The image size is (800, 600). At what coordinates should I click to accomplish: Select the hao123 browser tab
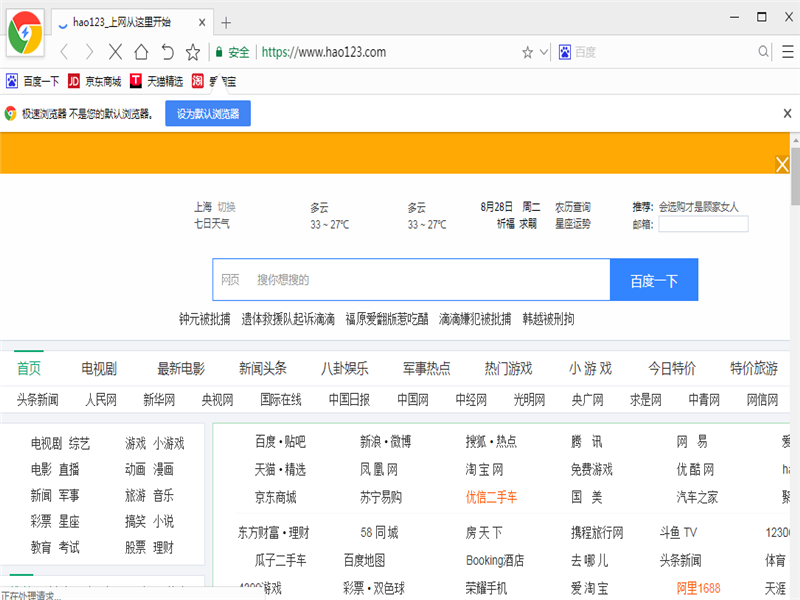point(131,22)
